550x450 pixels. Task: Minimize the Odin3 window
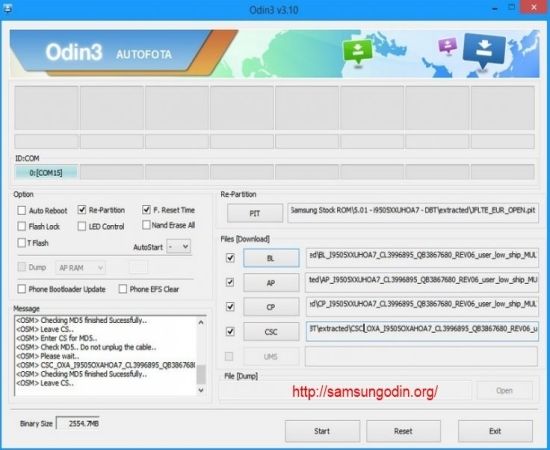click(x=495, y=8)
